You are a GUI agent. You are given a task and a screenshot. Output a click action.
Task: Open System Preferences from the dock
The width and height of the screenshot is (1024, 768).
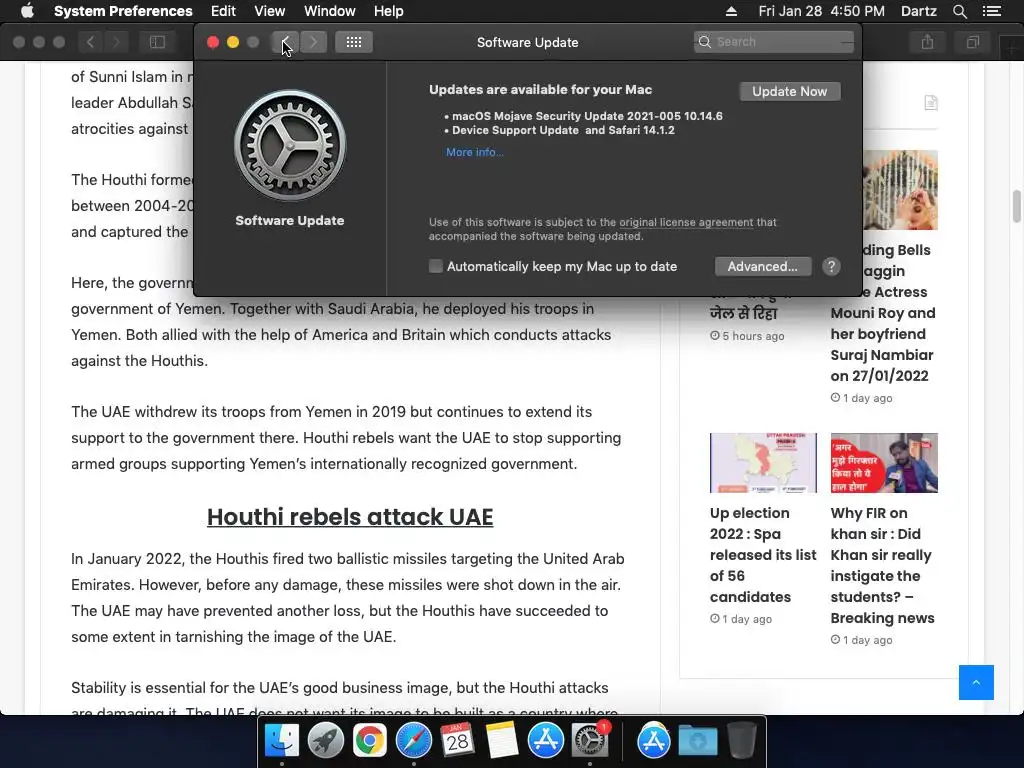pyautogui.click(x=590, y=741)
